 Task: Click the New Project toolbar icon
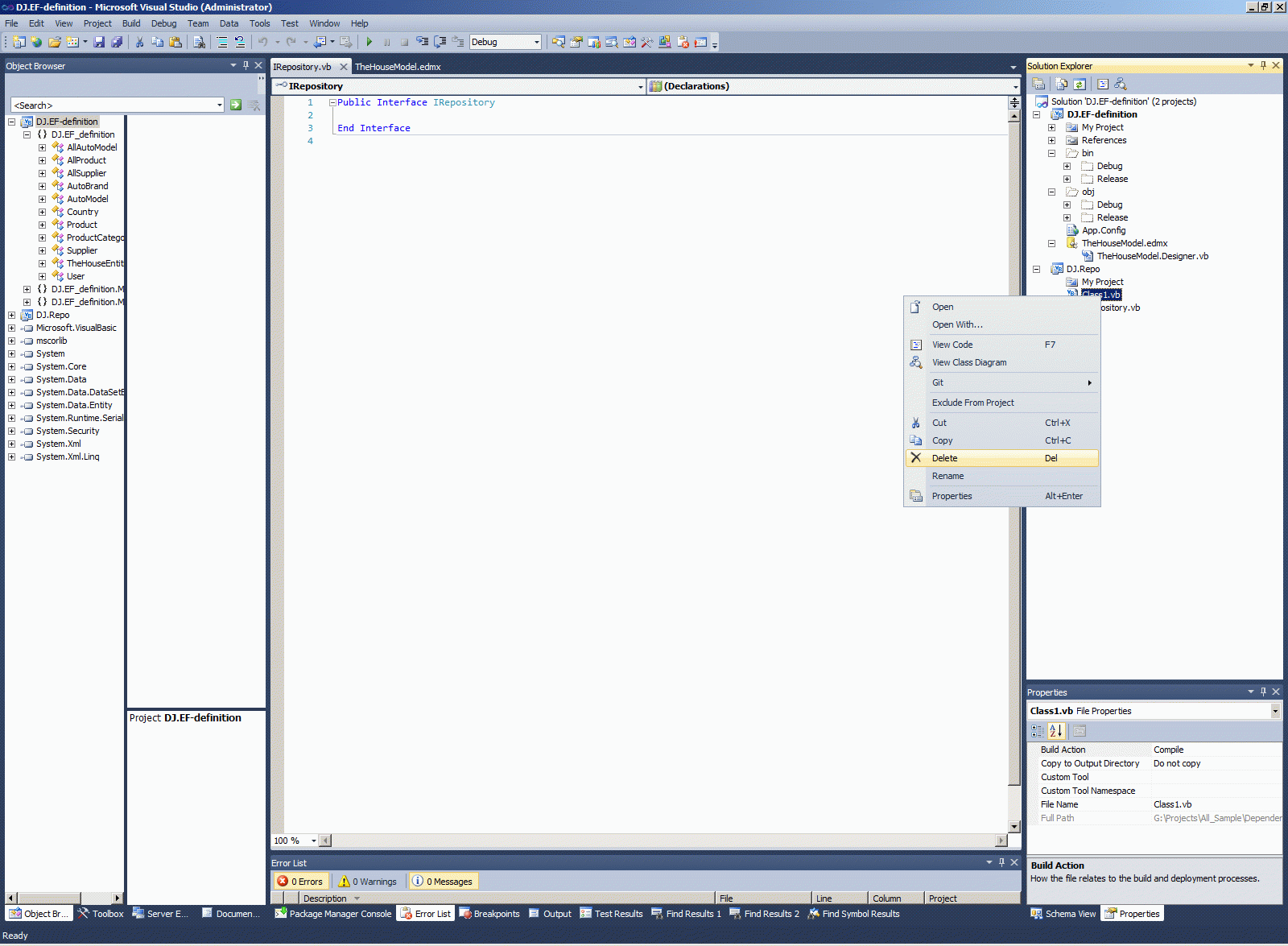click(19, 42)
